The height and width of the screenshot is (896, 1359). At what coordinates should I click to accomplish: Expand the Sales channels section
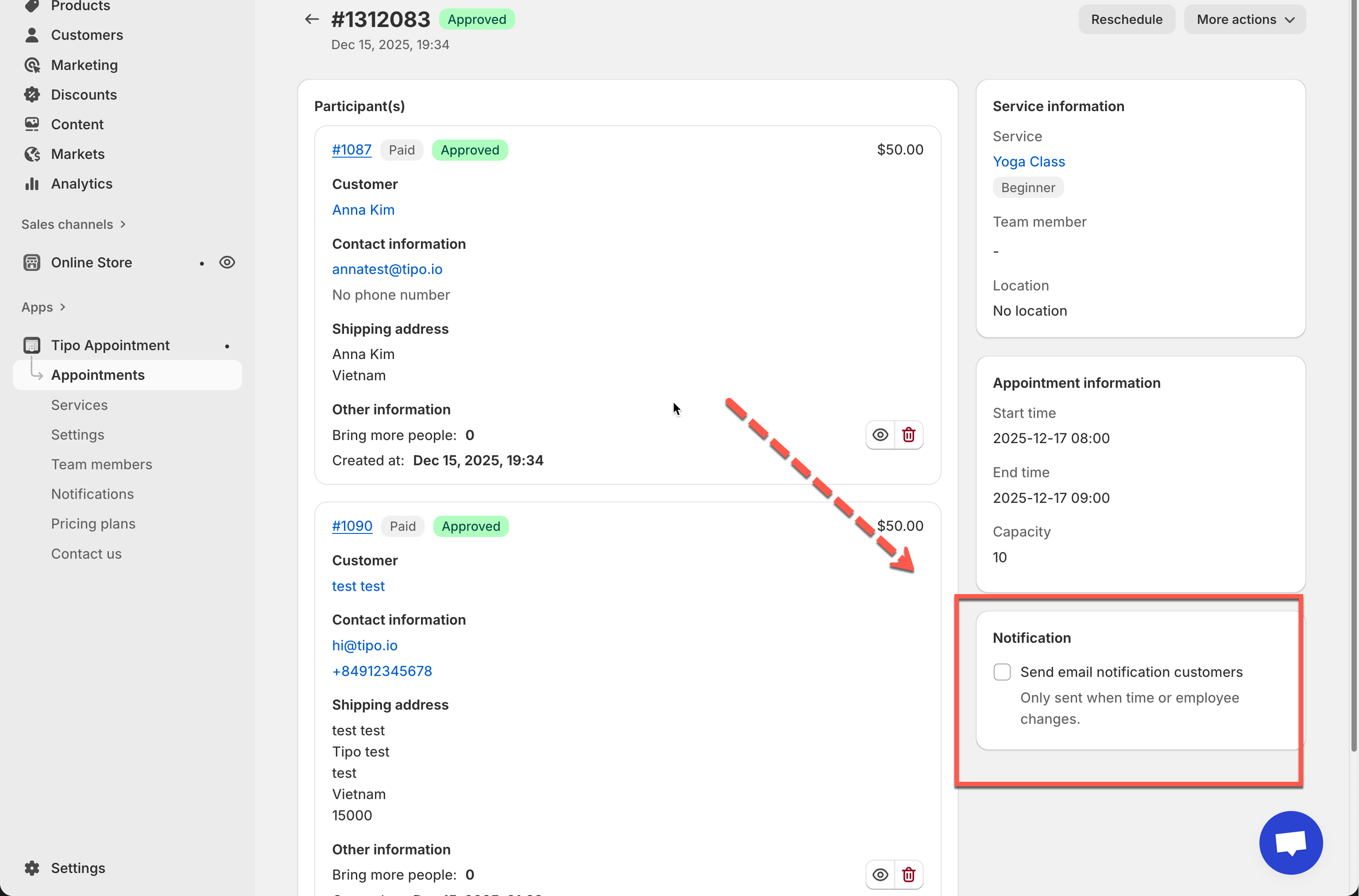pyautogui.click(x=73, y=224)
